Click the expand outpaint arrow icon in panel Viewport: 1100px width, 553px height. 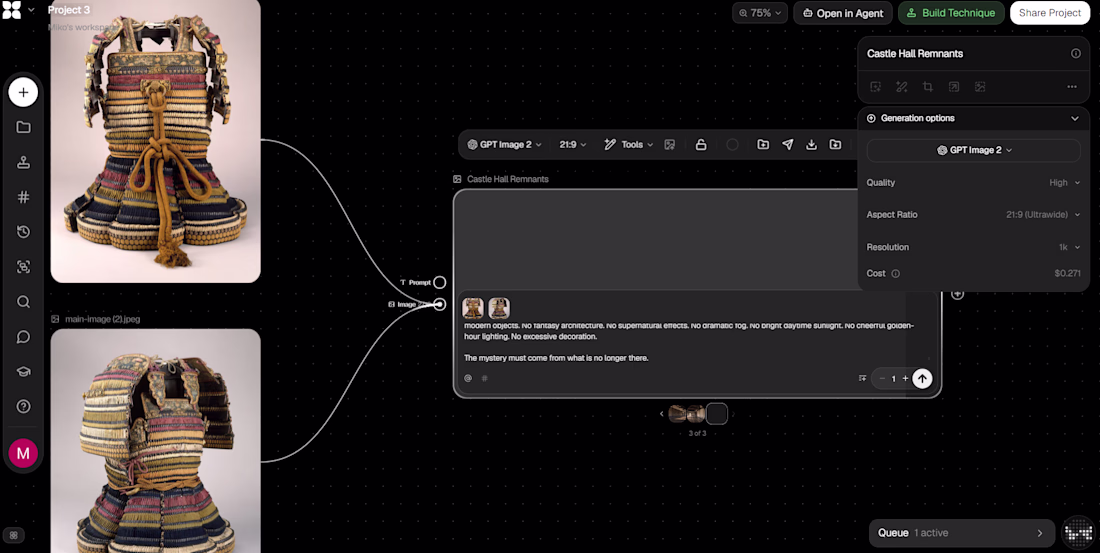pos(954,87)
